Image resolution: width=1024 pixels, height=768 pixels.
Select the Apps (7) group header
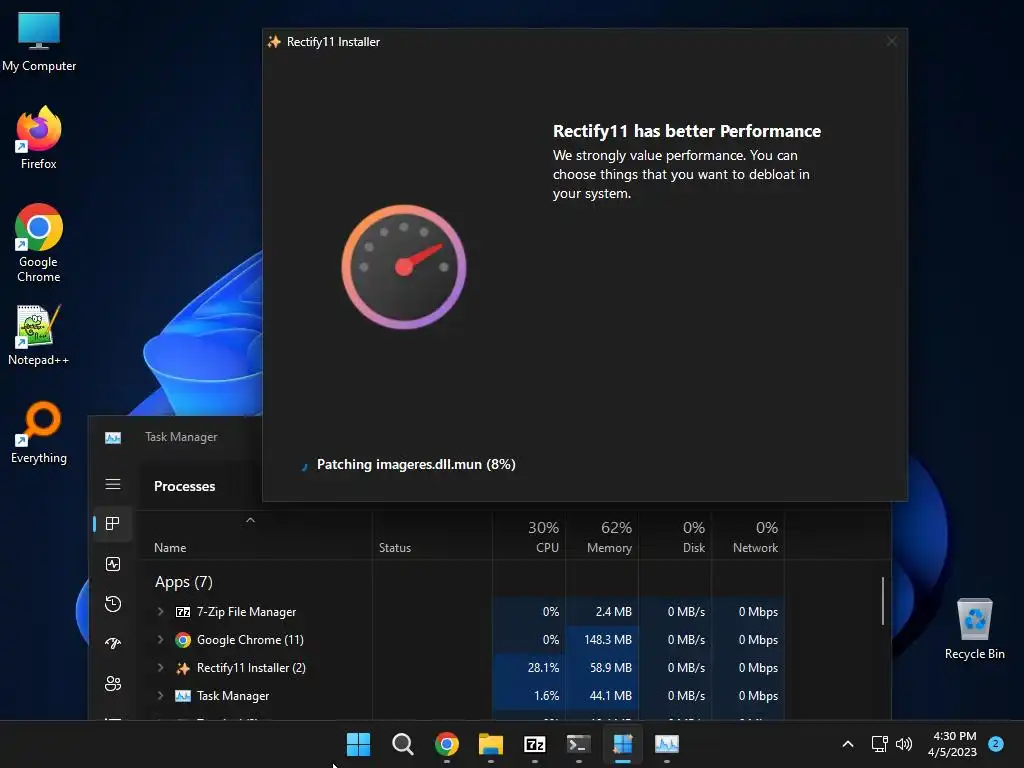(184, 582)
